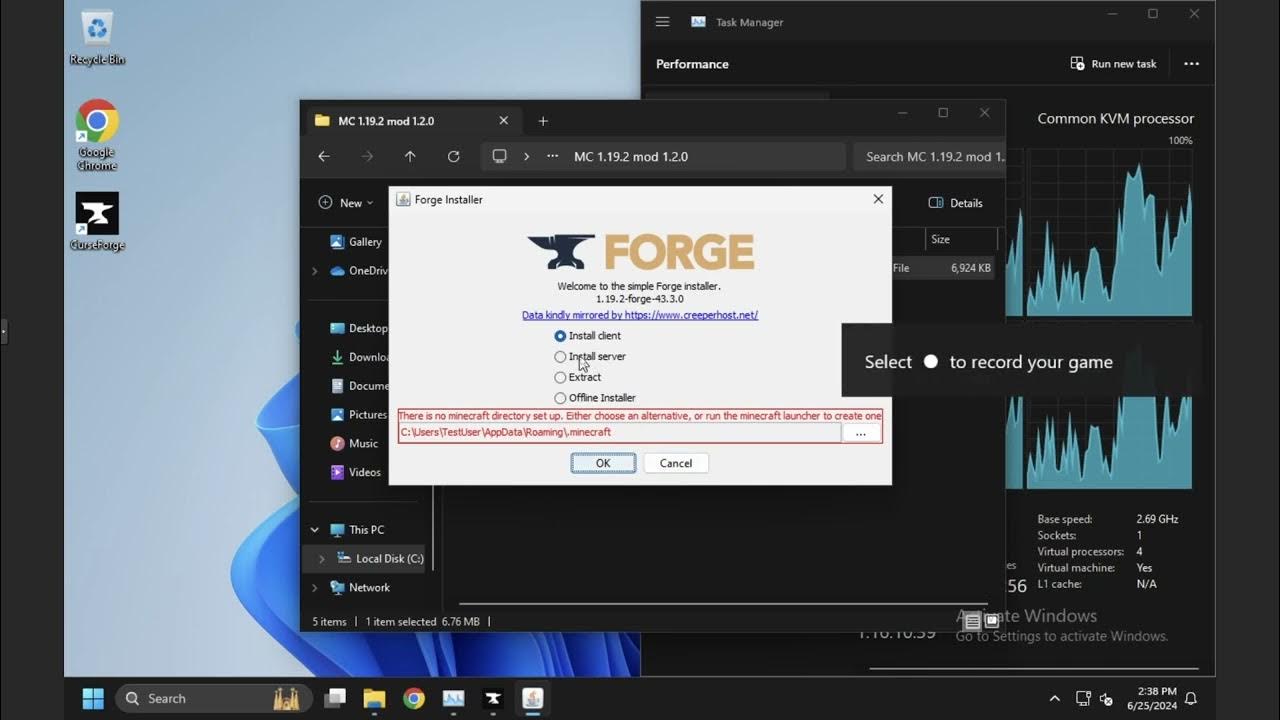
Task: Expand the Network tree node
Action: [x=315, y=588]
